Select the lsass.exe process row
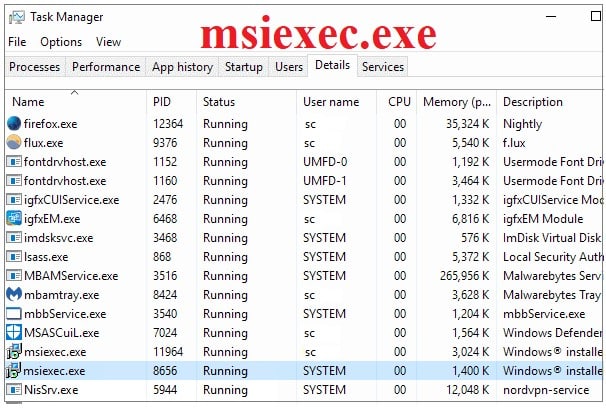The image size is (606, 408). point(304,257)
